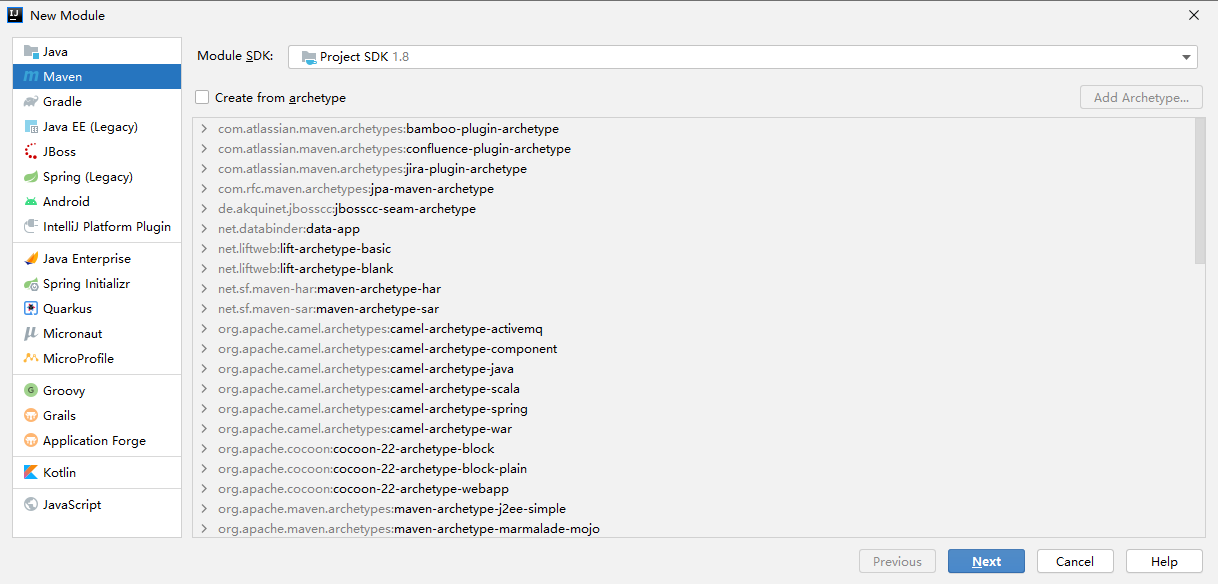Expand the jira-plugin-archetype entry
This screenshot has height=584, width=1218.
pyautogui.click(x=204, y=169)
